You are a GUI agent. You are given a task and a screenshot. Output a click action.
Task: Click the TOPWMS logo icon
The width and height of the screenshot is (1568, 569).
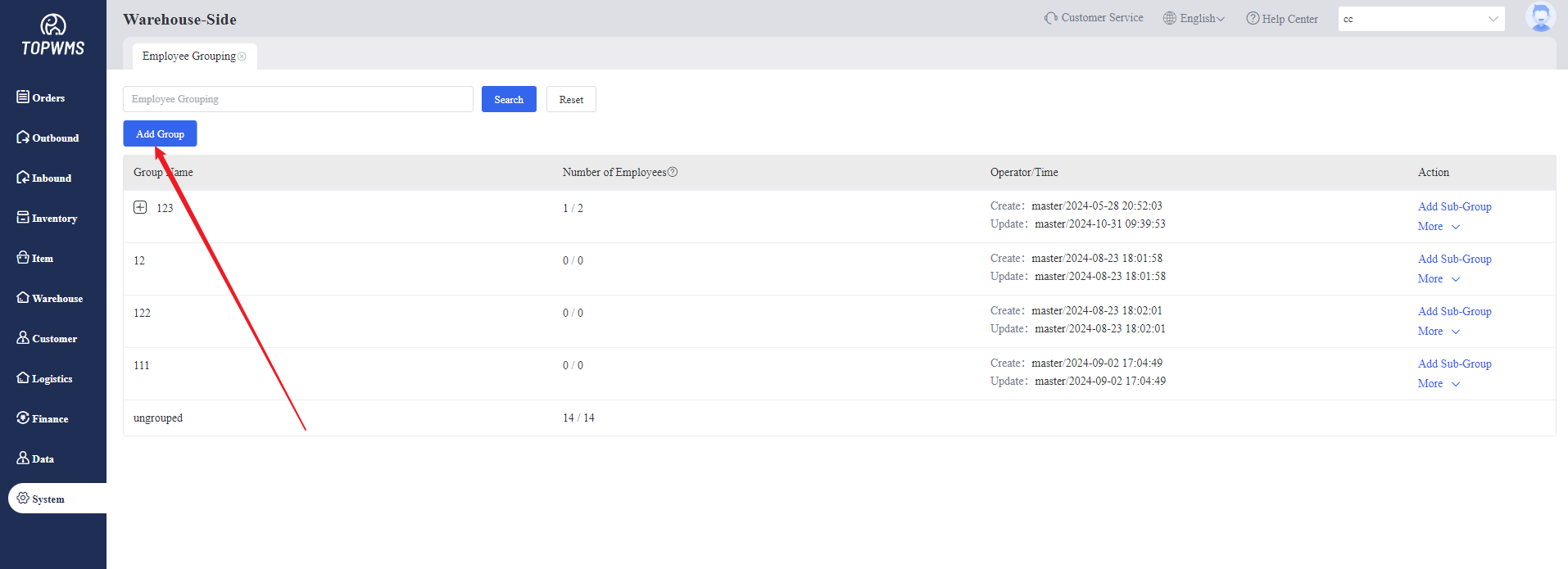click(53, 25)
